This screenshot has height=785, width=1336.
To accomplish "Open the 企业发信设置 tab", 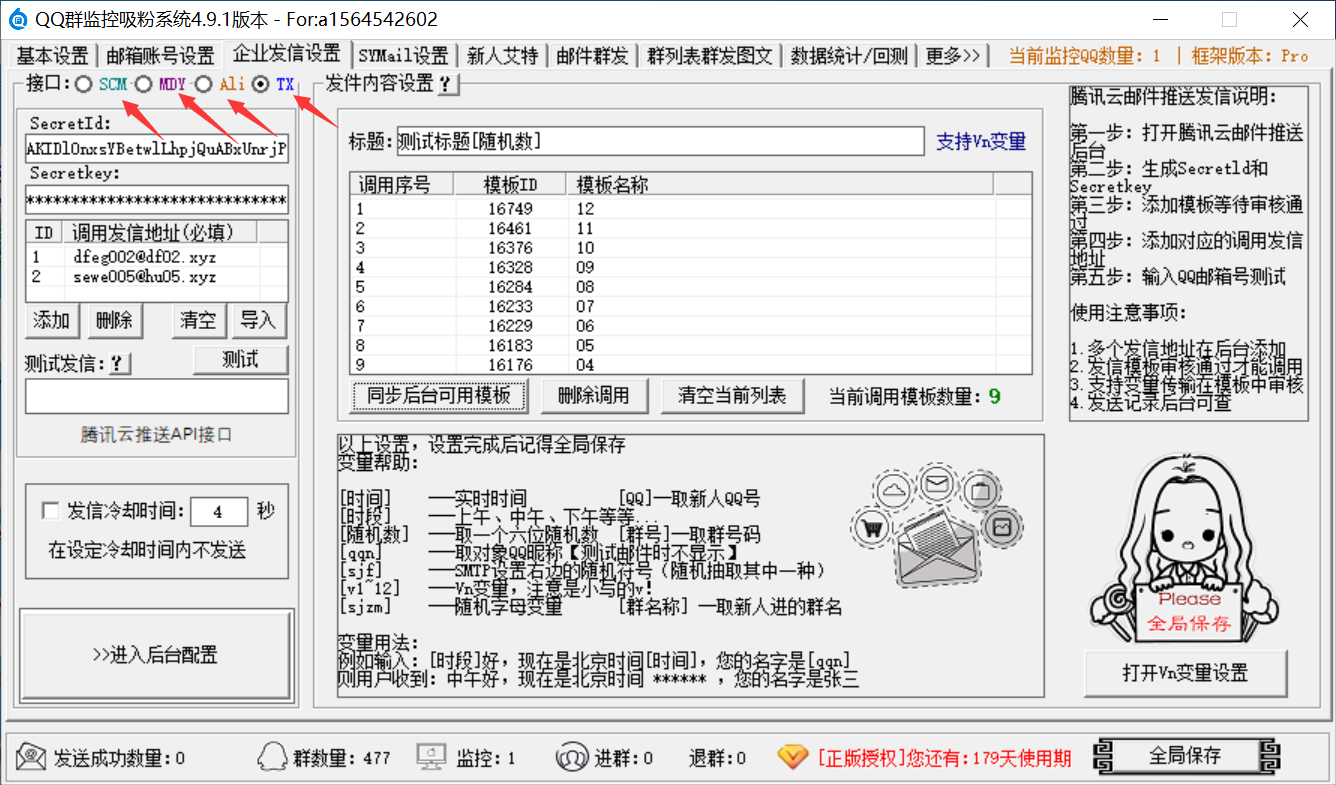I will tap(287, 54).
